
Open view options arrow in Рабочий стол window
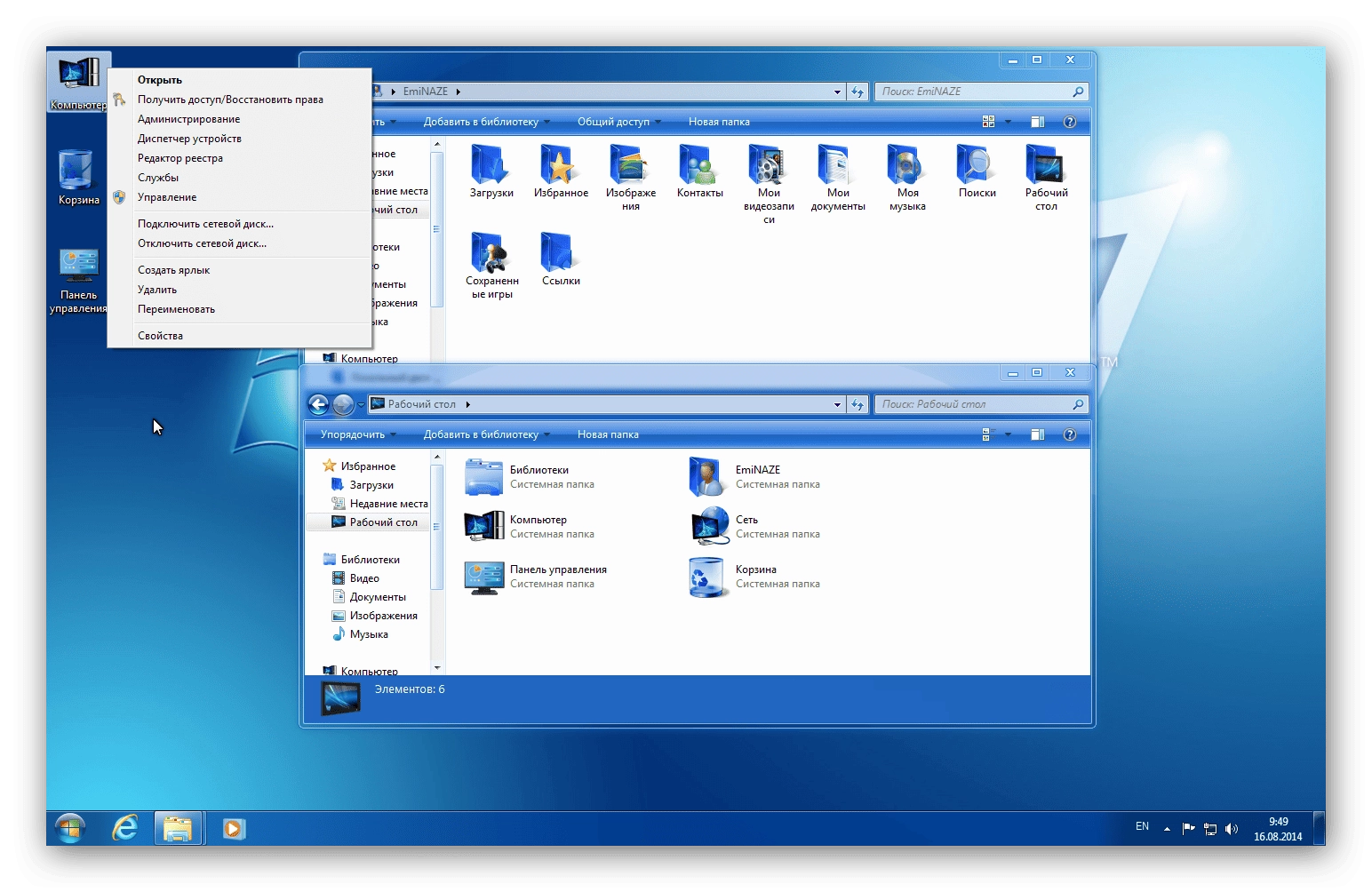[x=1008, y=434]
